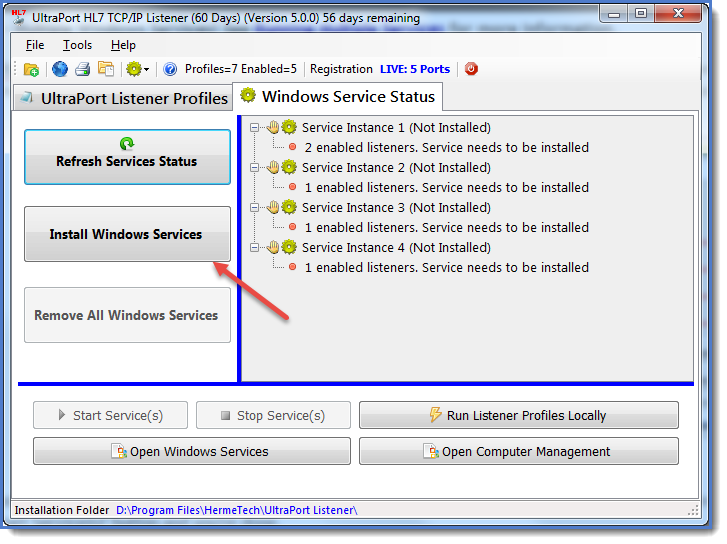Collapse the Service Instance 2 tree node
Screen dimensions: 727x544
[254, 167]
